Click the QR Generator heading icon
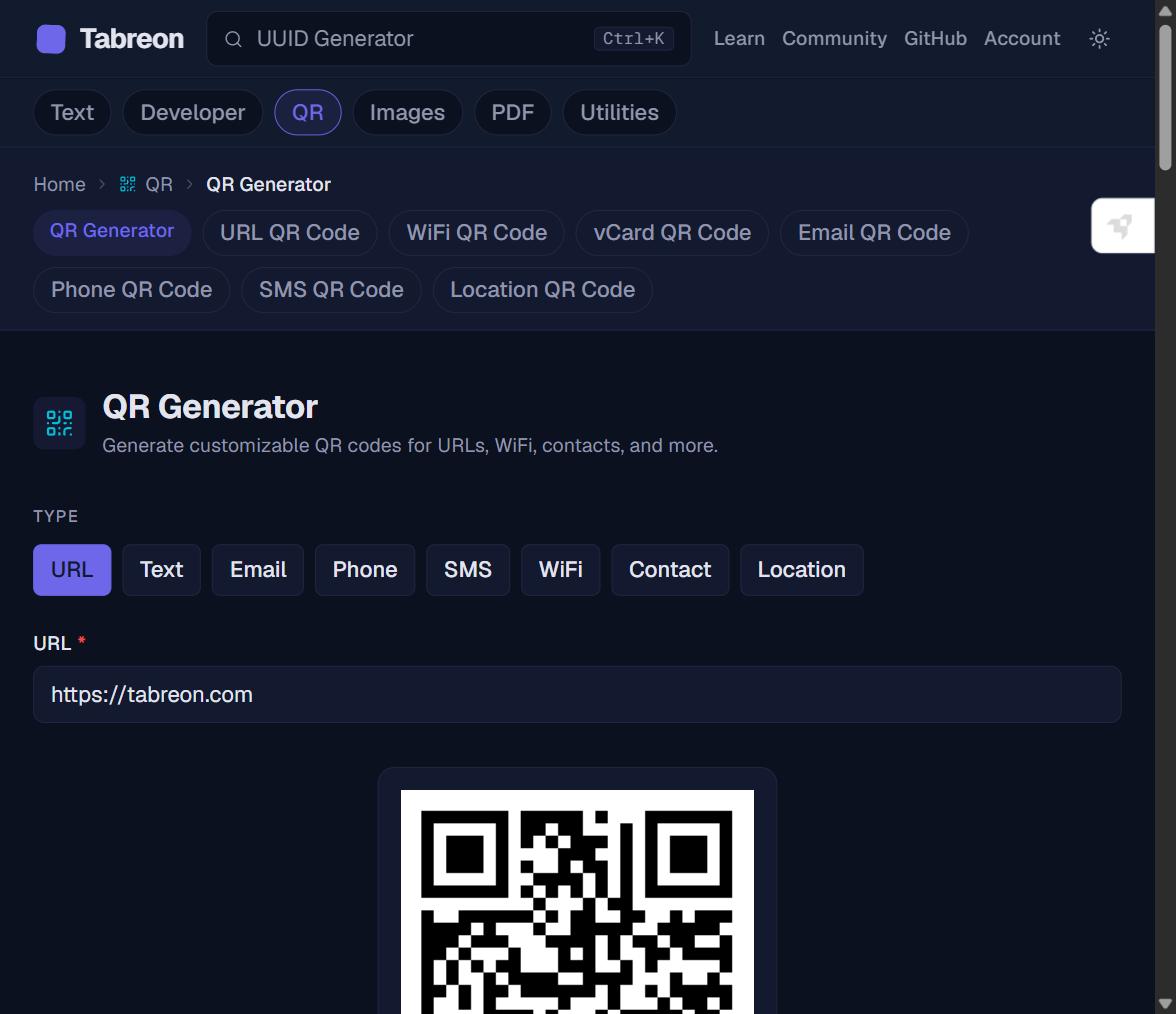The image size is (1176, 1014). [x=59, y=423]
